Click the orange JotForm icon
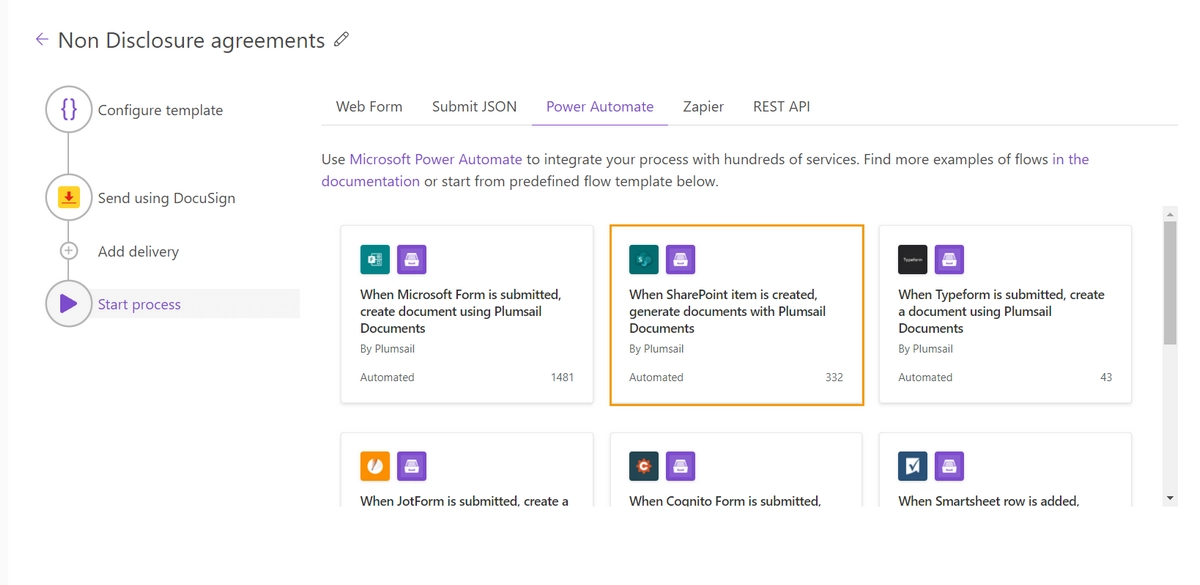Screen dimensions: 1200x585 (375, 466)
